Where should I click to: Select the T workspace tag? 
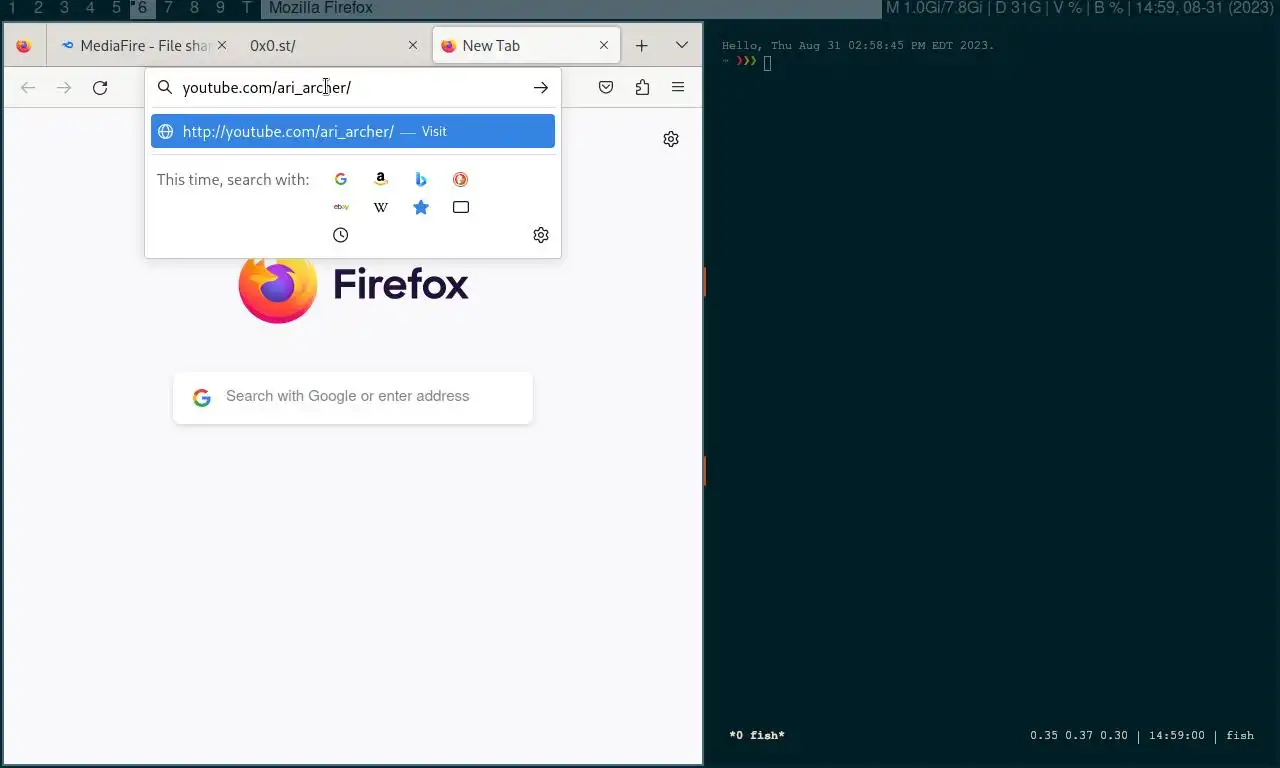[247, 8]
